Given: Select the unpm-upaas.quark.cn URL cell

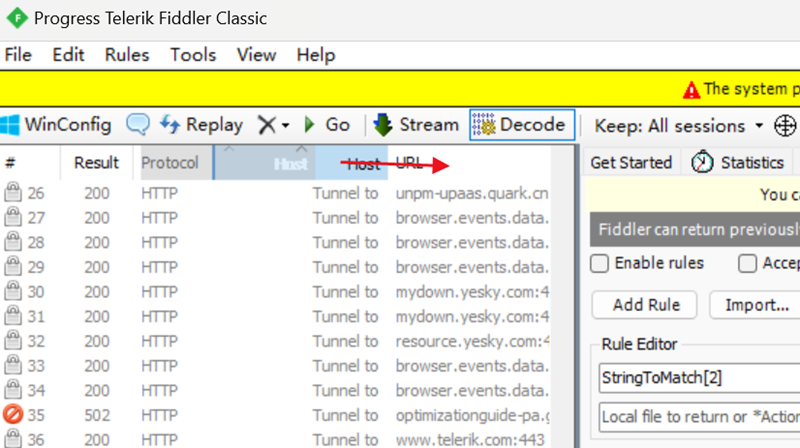Looking at the screenshot, I should pyautogui.click(x=472, y=193).
